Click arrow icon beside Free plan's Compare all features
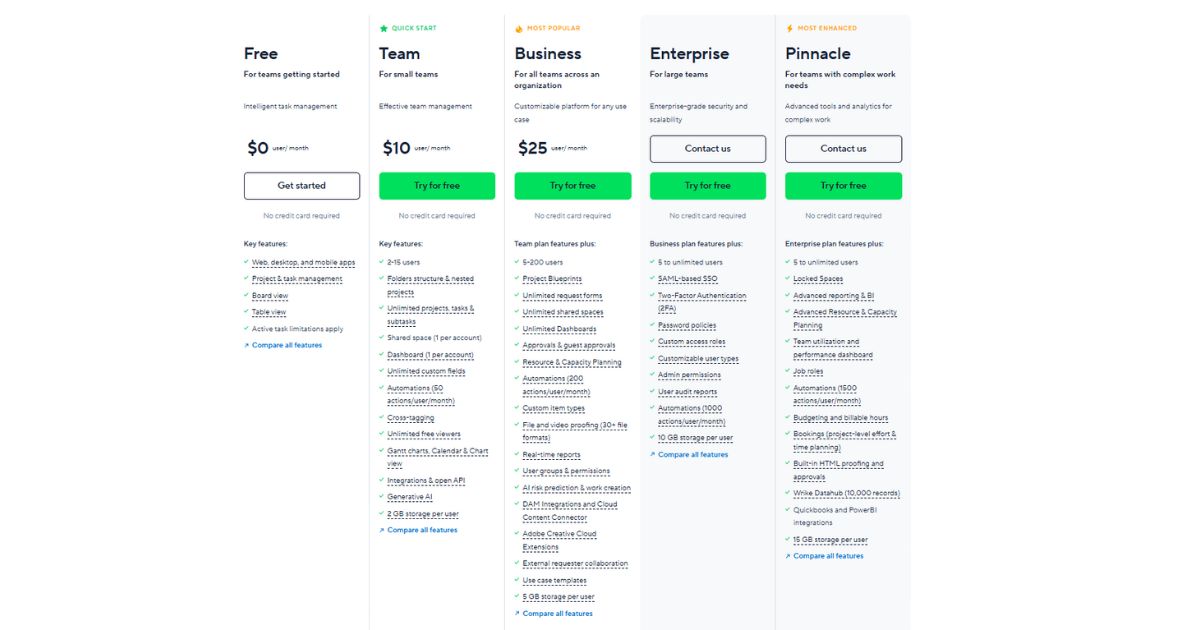1200x630 pixels. [x=246, y=345]
